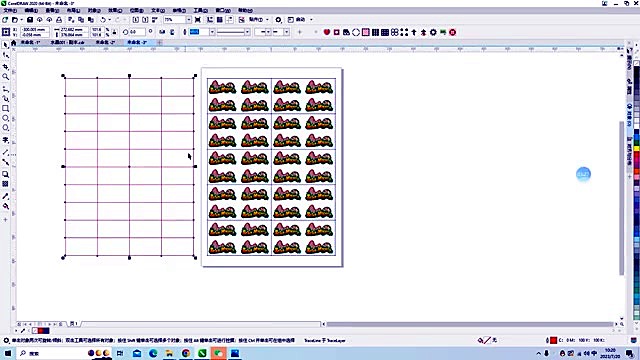Add a new document tab with plus
Image resolution: width=640 pixels, height=360 pixels.
(160, 42)
